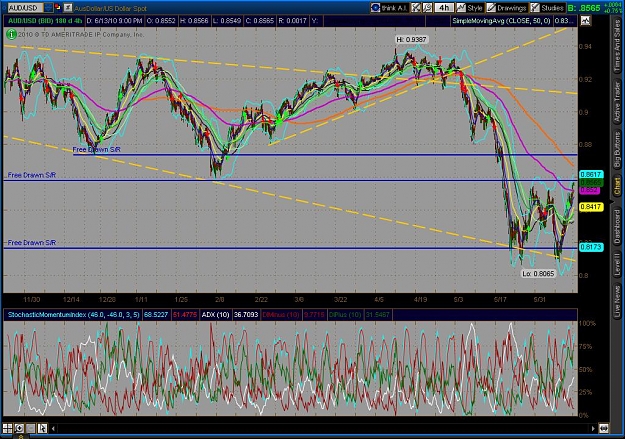Click the D: 6/13/10 9:00 PM date readout
This screenshot has height=439, width=625.
[114, 21]
